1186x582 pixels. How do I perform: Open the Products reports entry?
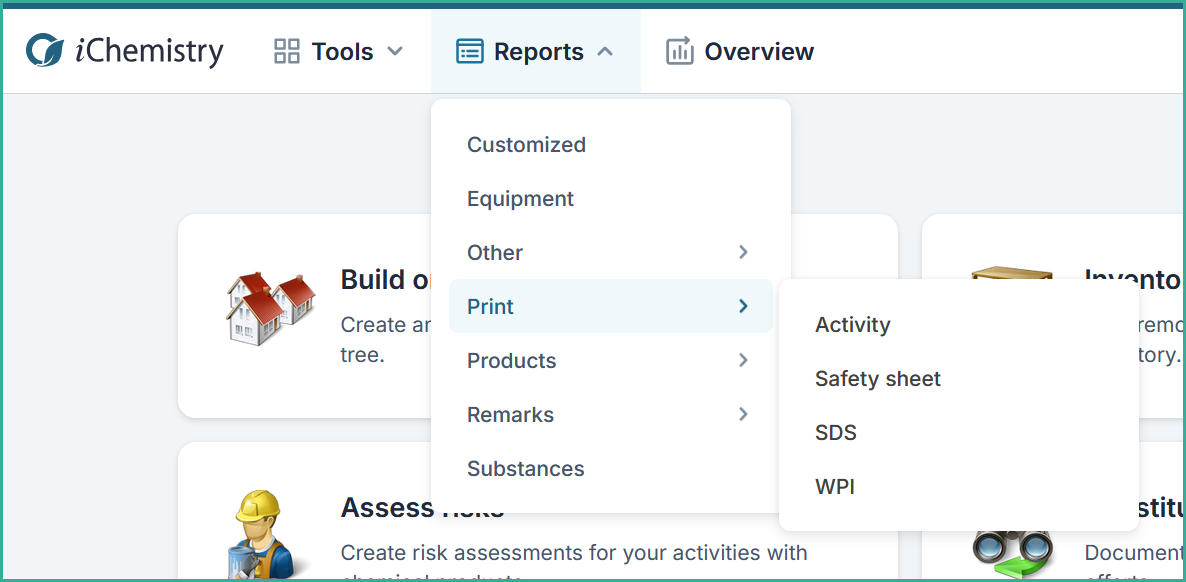pos(611,360)
